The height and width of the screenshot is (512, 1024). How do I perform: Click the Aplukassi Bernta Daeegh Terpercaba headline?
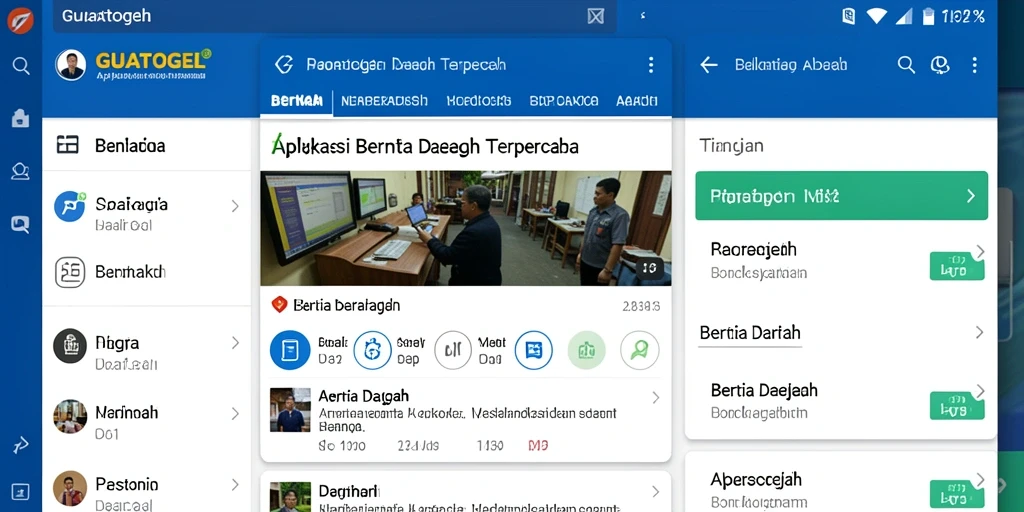coord(424,146)
